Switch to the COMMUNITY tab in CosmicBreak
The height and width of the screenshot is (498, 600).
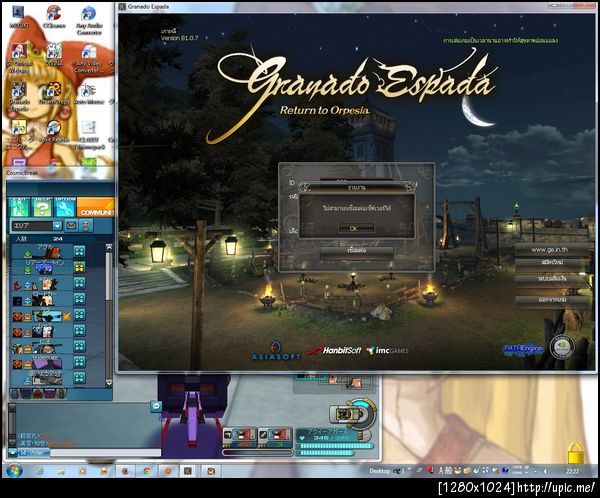click(x=95, y=207)
